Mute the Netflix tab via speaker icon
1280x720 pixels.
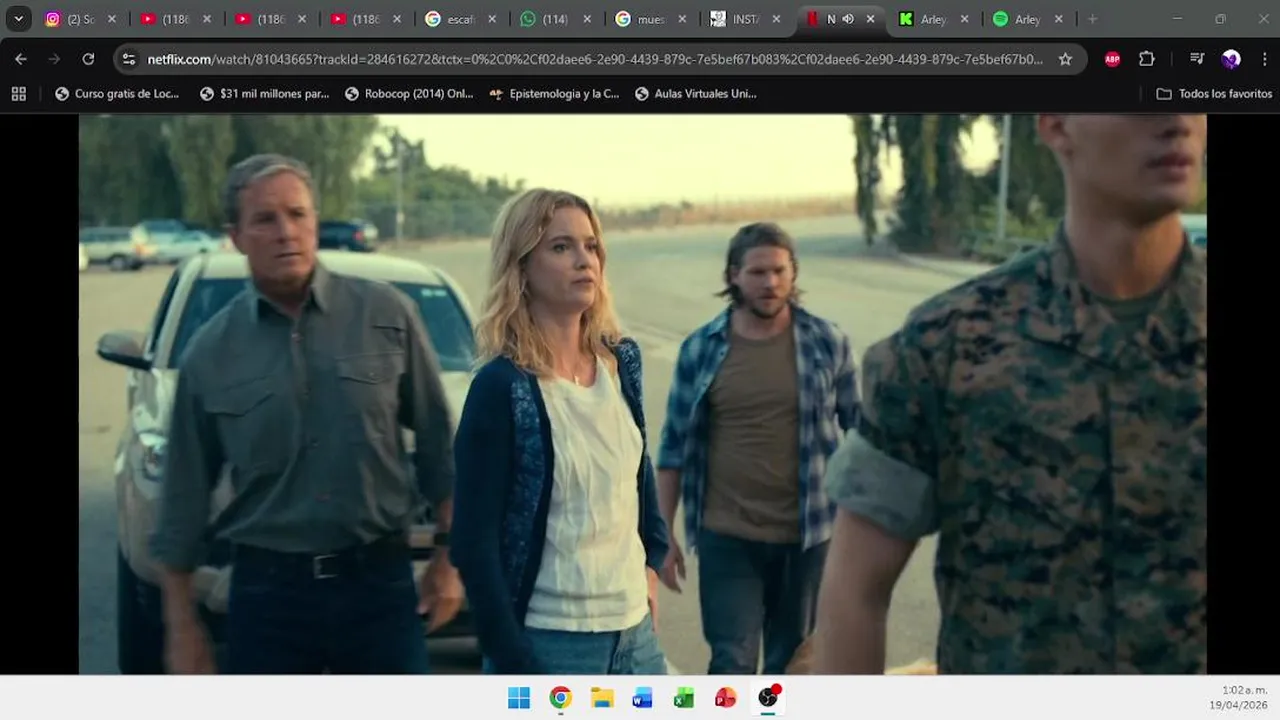848,19
